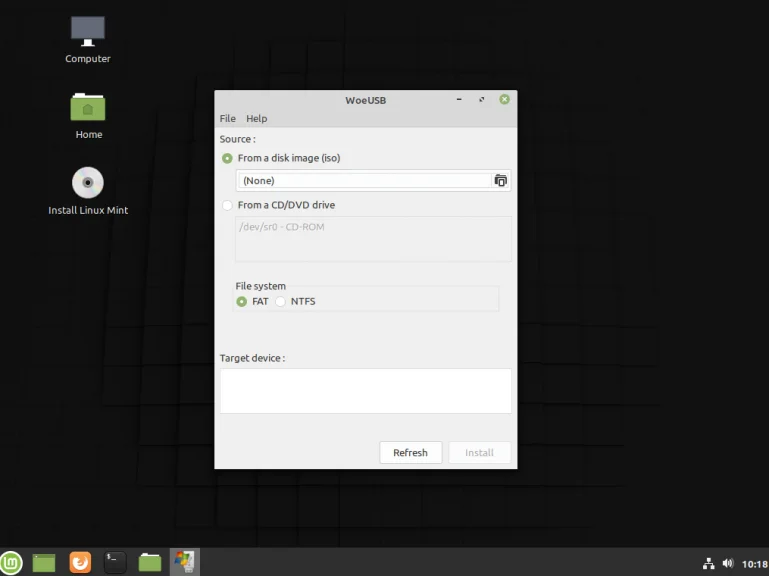Screen dimensions: 769x576
Task: Select From a disk image (iso) option
Action: (227, 158)
